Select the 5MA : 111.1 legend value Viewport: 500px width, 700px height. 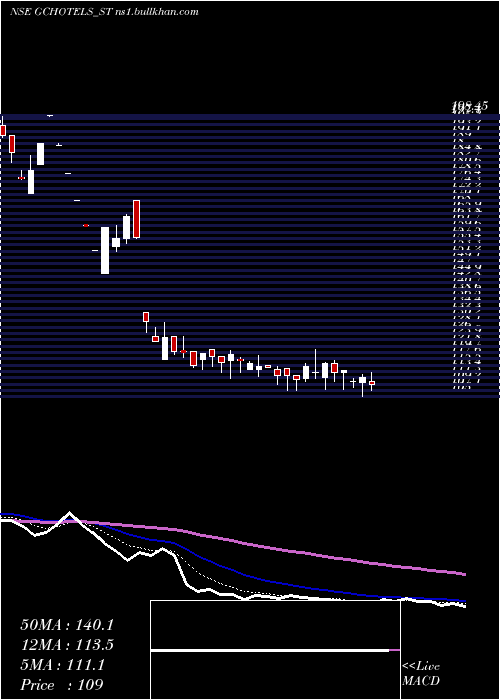point(62,665)
